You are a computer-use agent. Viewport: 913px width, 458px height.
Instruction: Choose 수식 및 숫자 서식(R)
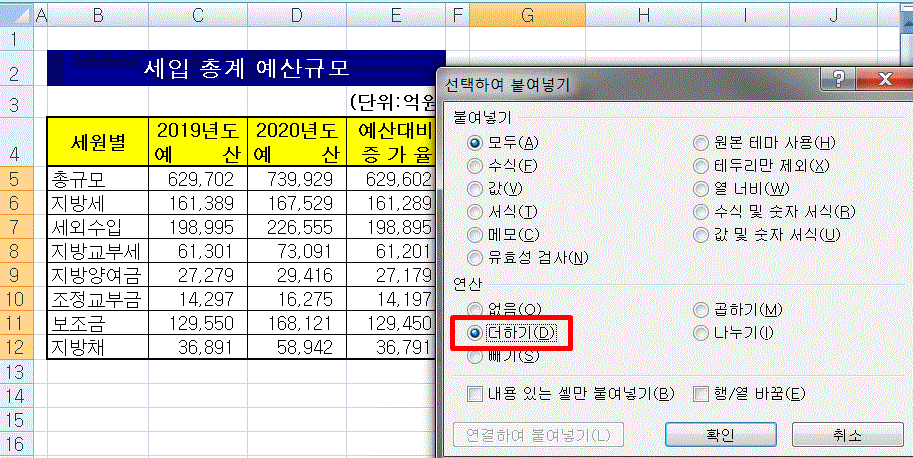(774, 212)
